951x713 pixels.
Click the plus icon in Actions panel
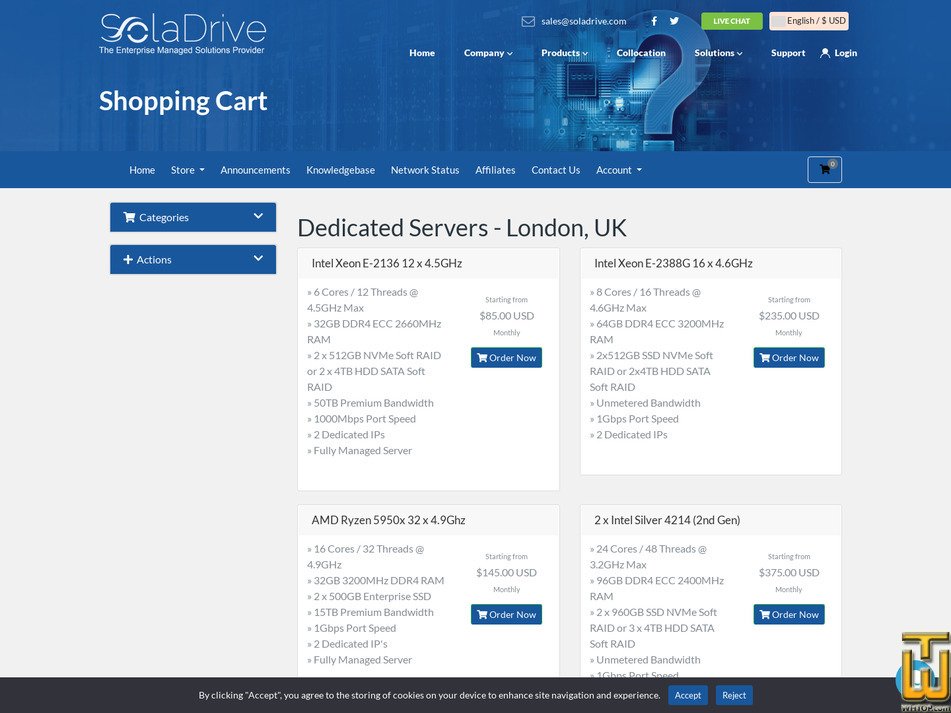128,259
